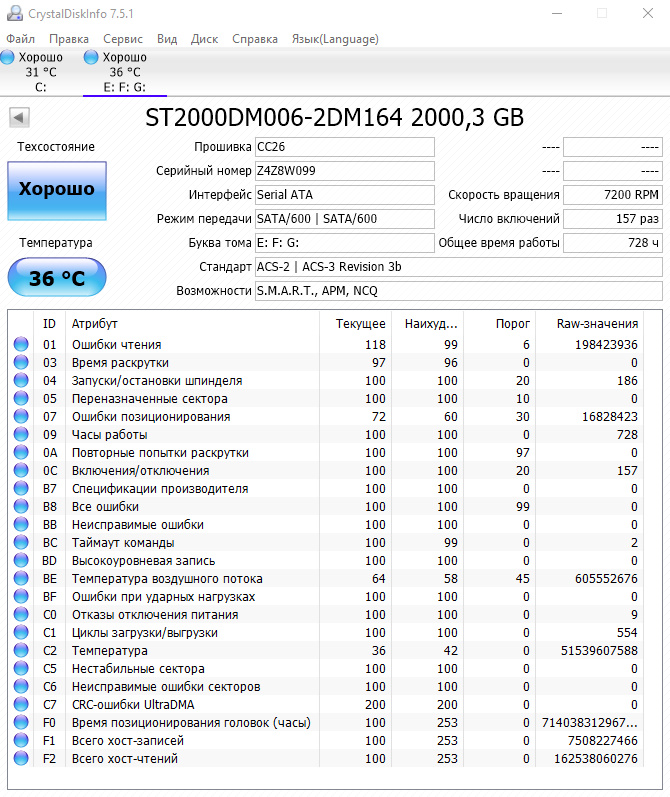Click status circle of row C7 CRC-ошибки UltraDMA
The image size is (670, 797).
[21, 704]
